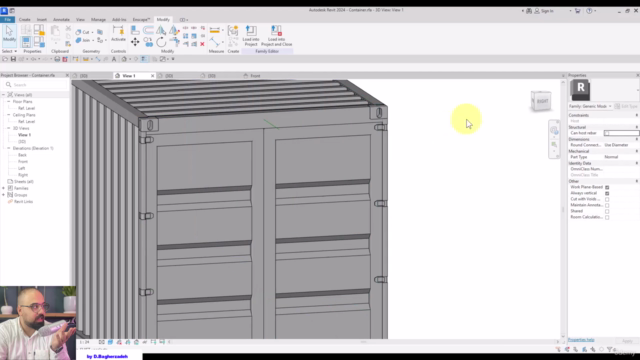Image resolution: width=640 pixels, height=360 pixels.
Task: Click the Project Browser search field
Action: tap(36, 85)
